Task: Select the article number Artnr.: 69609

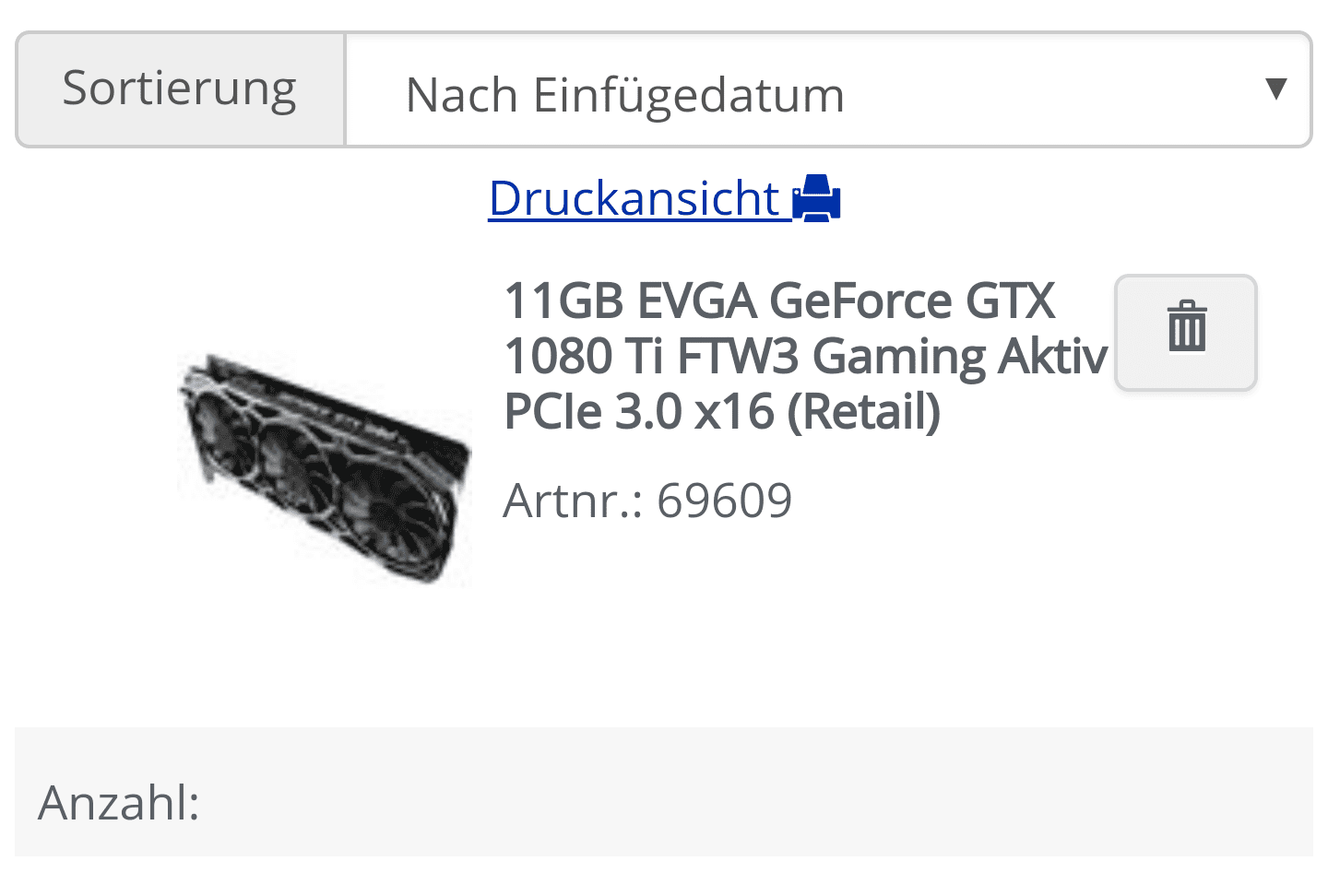Action: point(647,501)
